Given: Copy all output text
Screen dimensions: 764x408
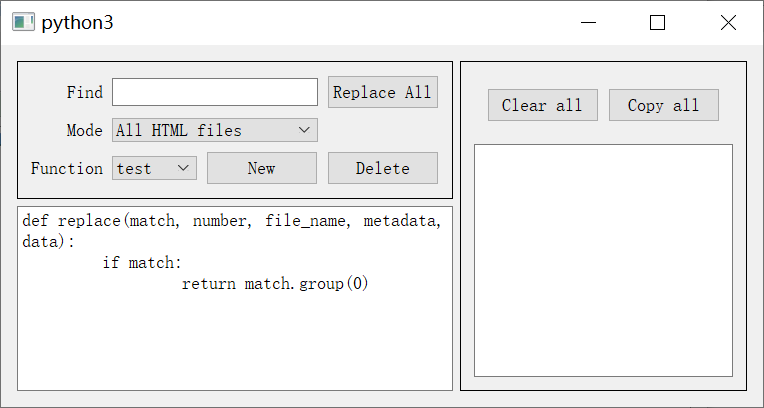Looking at the screenshot, I should (x=663, y=105).
